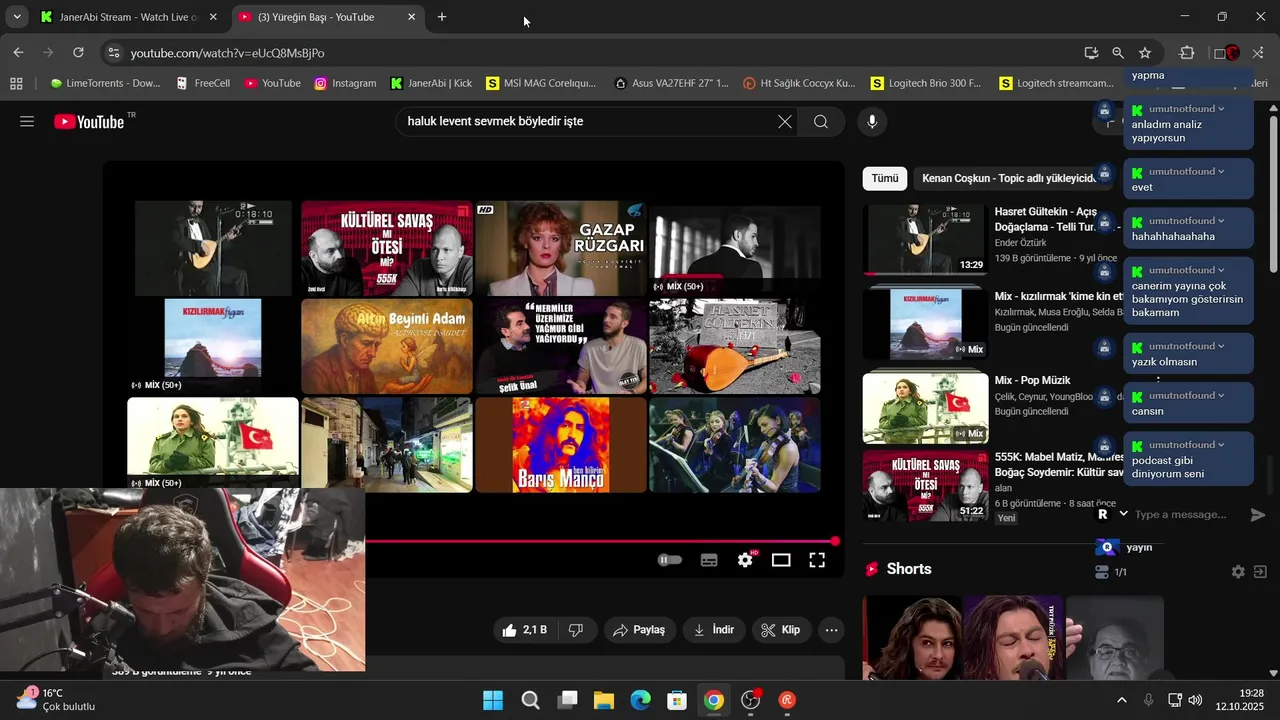Show hidden system tray icons chevron
Screen dimensions: 1280x720
pyautogui.click(x=1121, y=700)
